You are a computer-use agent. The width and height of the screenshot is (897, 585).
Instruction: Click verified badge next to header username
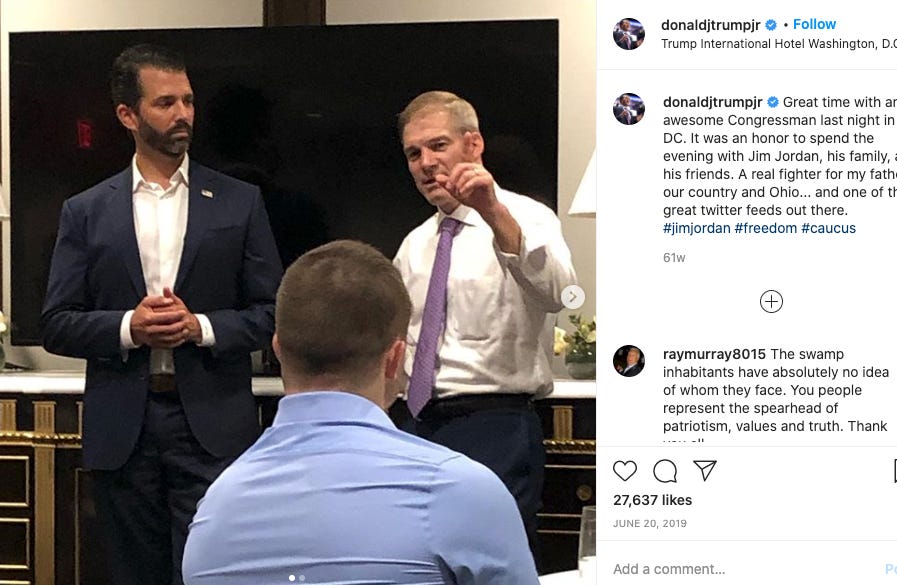pyautogui.click(x=771, y=25)
